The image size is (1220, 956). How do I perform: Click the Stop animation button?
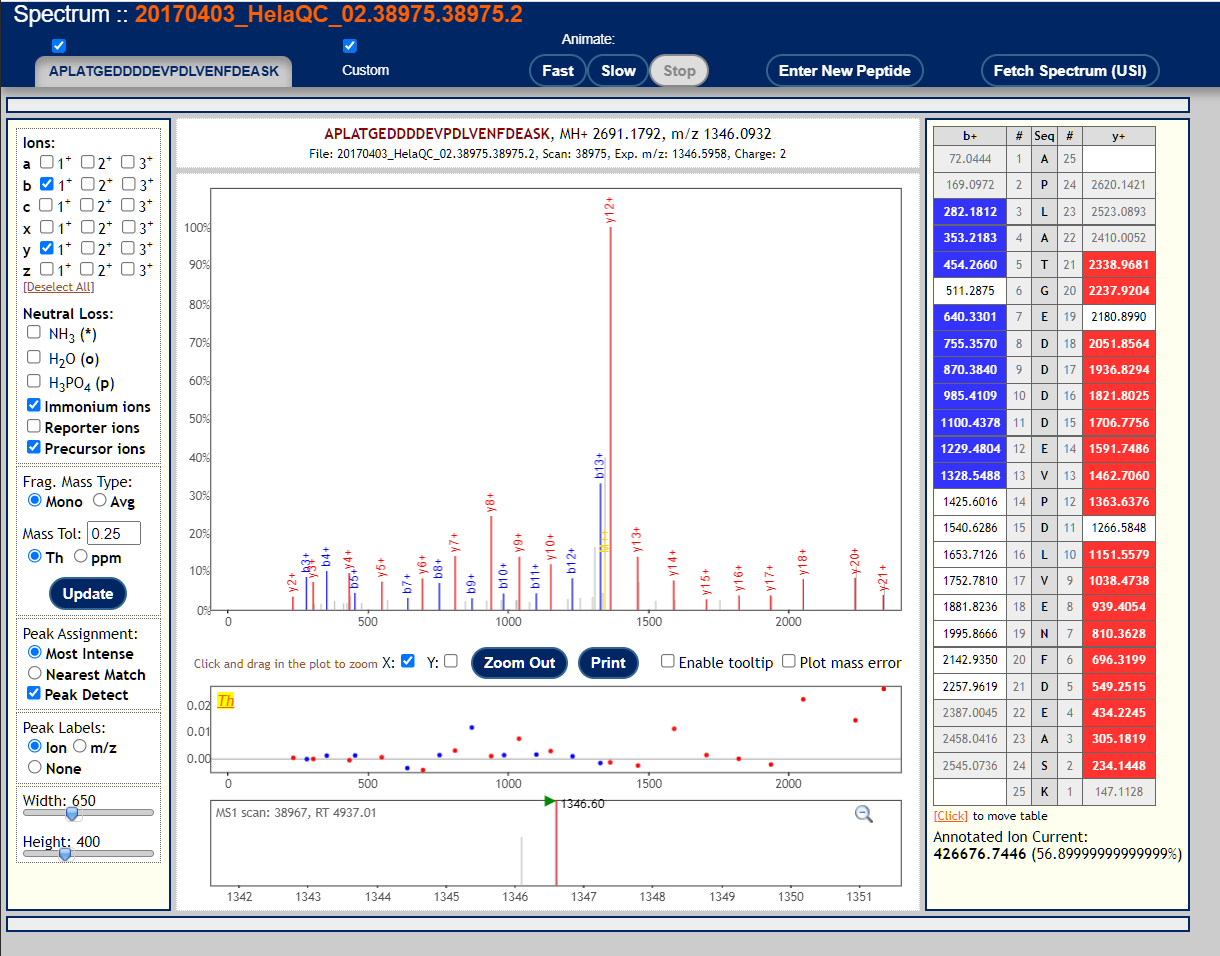tap(679, 71)
